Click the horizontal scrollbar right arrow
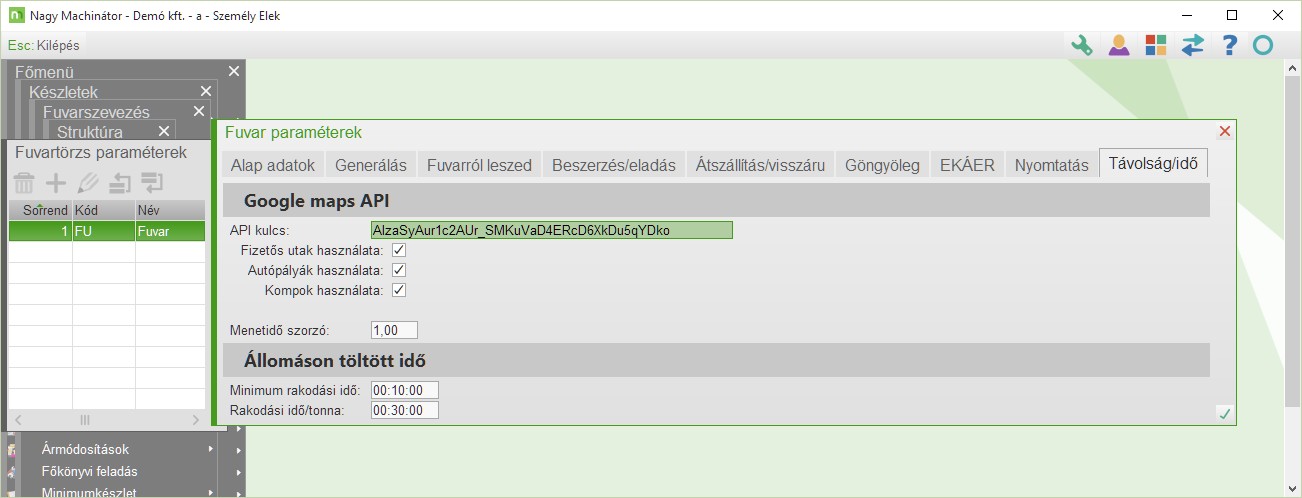The height and width of the screenshot is (498, 1302). (195, 420)
